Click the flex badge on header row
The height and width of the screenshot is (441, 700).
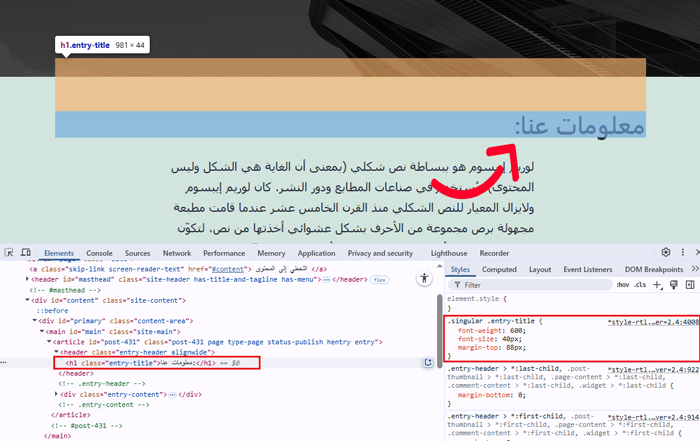tap(379, 280)
